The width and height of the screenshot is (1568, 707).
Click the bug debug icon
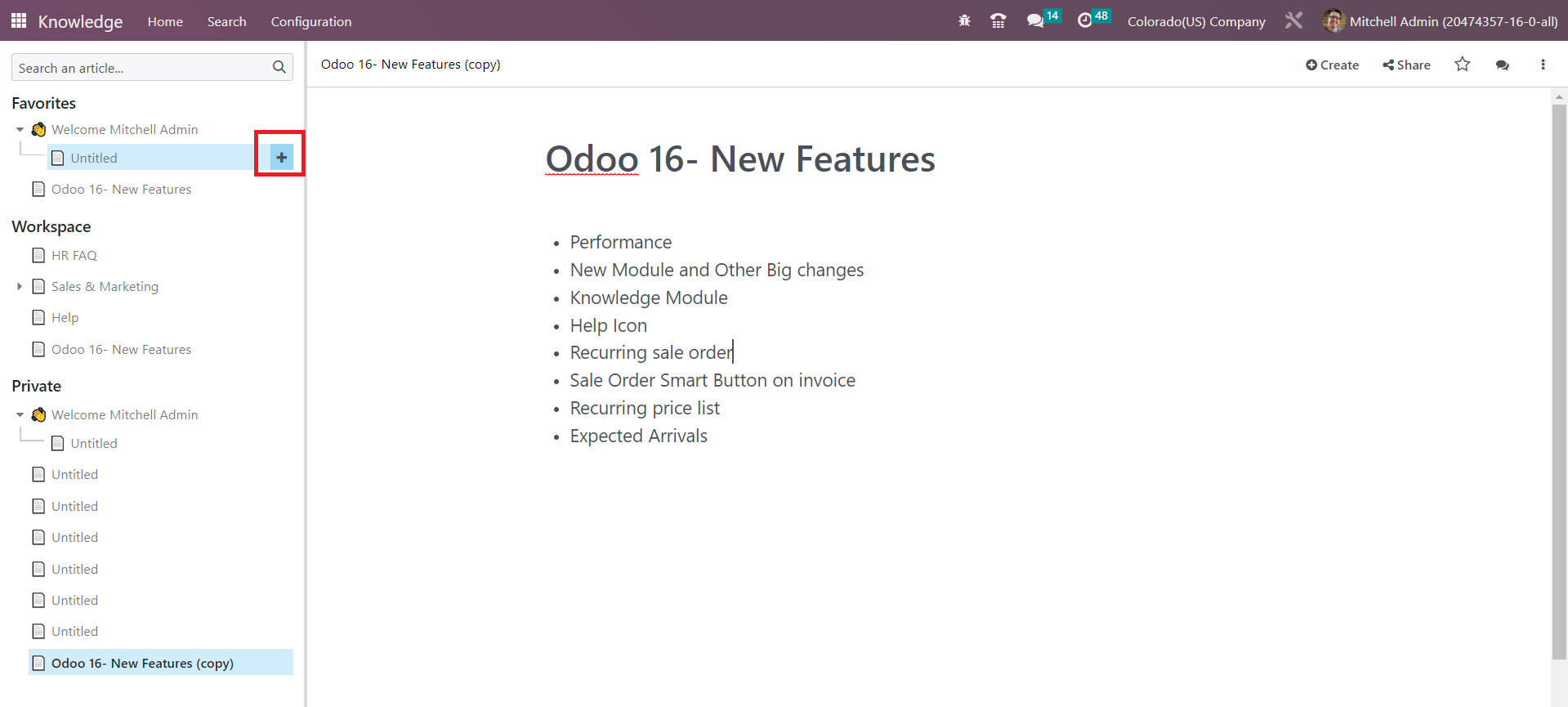964,21
